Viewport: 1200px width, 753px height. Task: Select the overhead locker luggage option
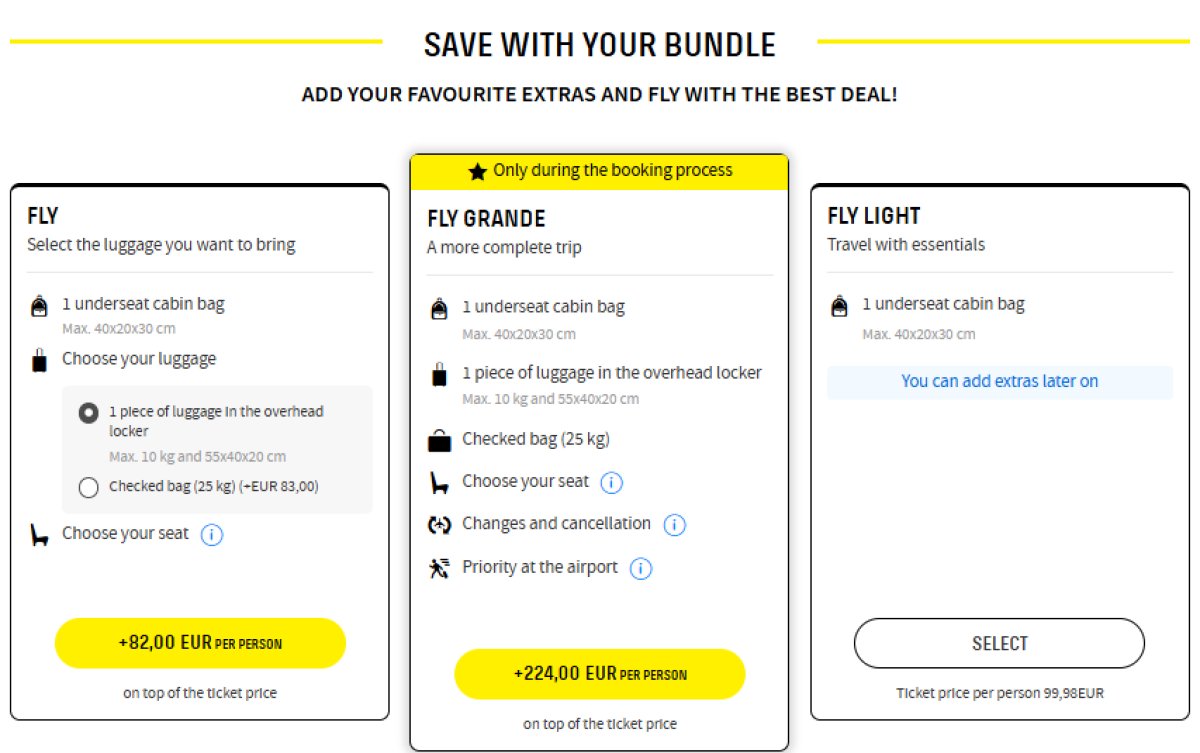click(x=88, y=412)
